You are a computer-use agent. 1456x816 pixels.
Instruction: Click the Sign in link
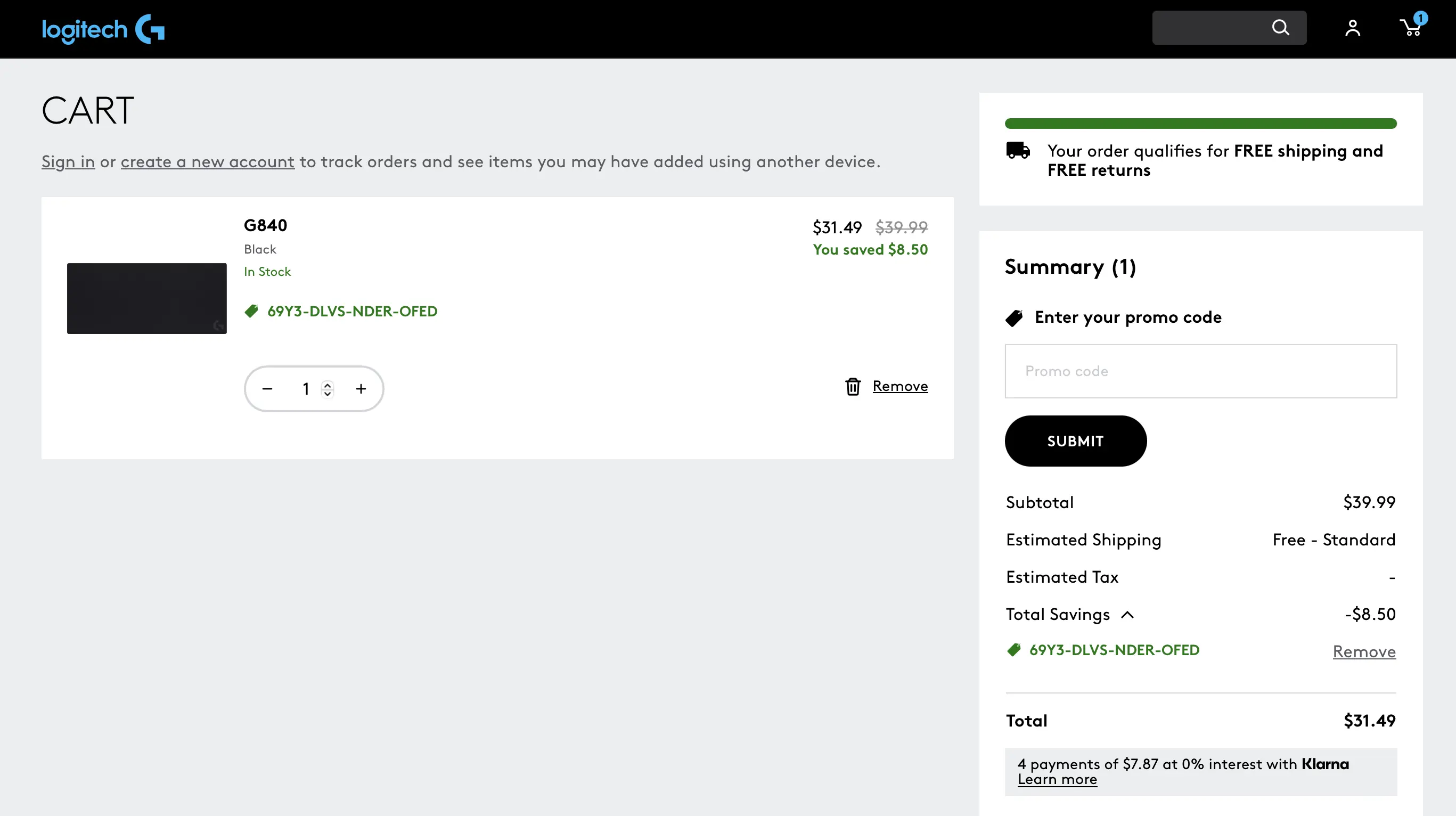(x=68, y=162)
